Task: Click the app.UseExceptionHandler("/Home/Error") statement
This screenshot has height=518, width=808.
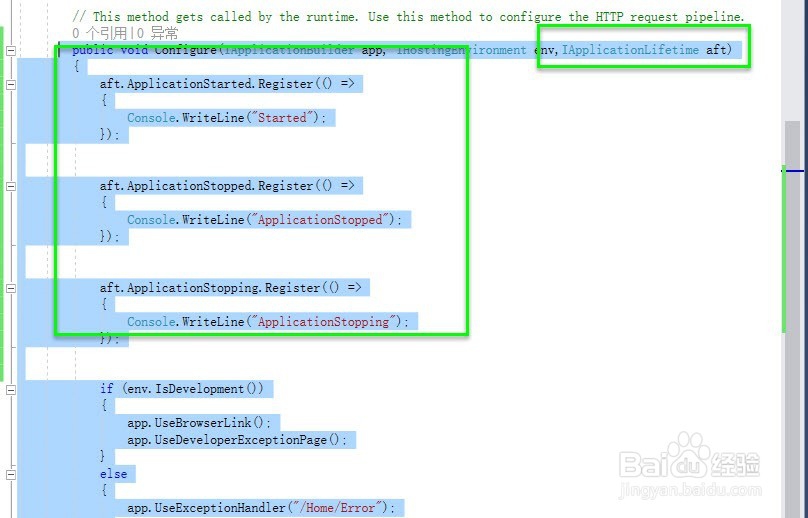Action: (261, 508)
